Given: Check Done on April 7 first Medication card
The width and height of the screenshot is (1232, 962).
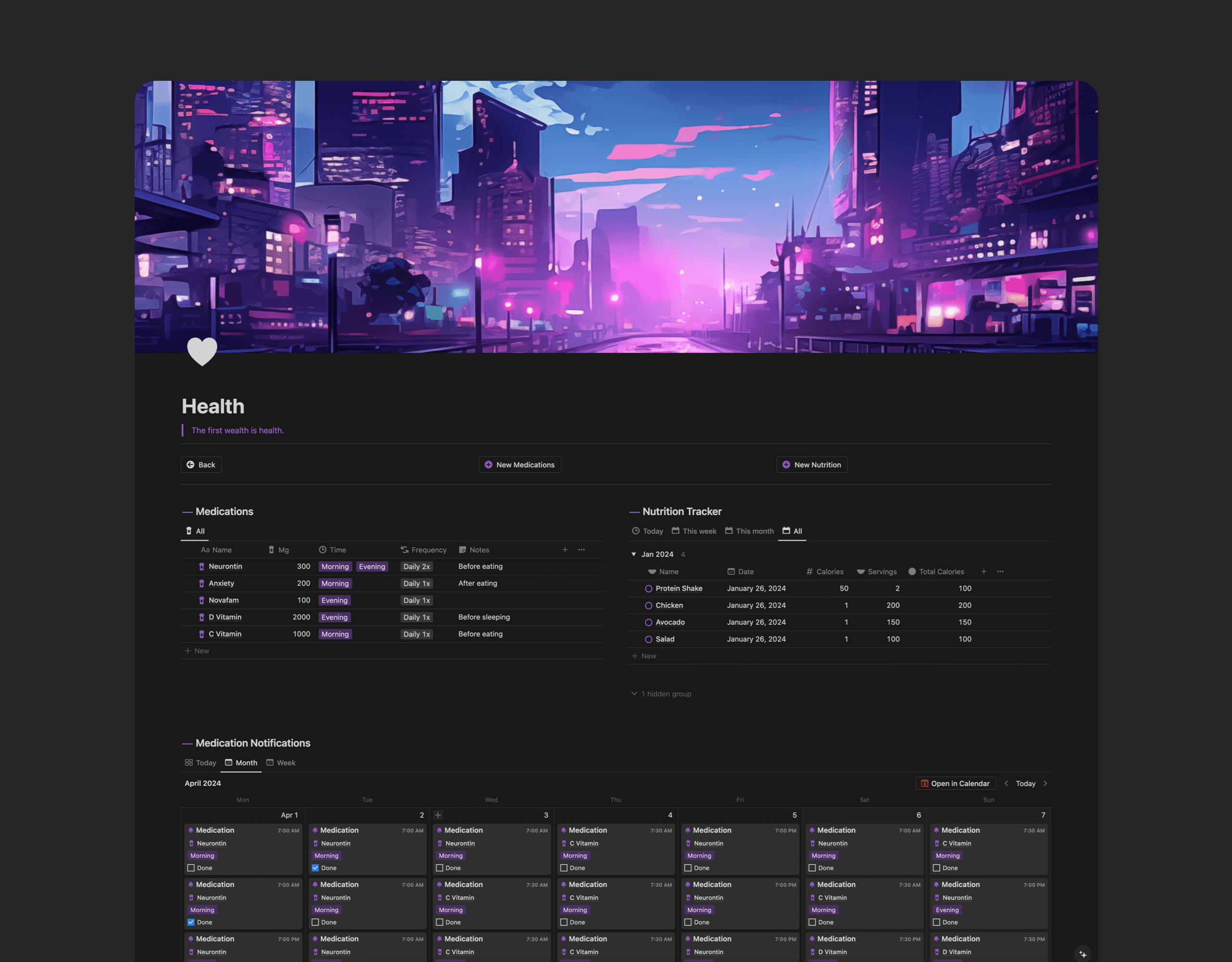Looking at the screenshot, I should coord(937,868).
